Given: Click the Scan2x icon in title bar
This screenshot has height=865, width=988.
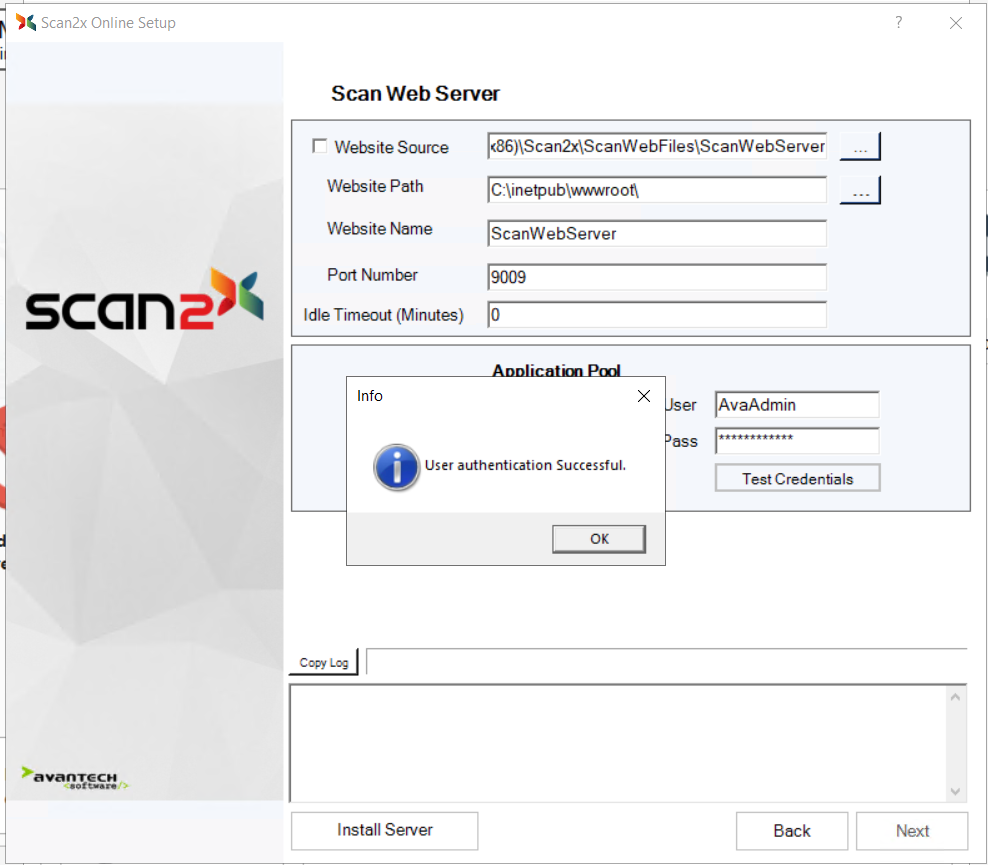Looking at the screenshot, I should click(26, 22).
